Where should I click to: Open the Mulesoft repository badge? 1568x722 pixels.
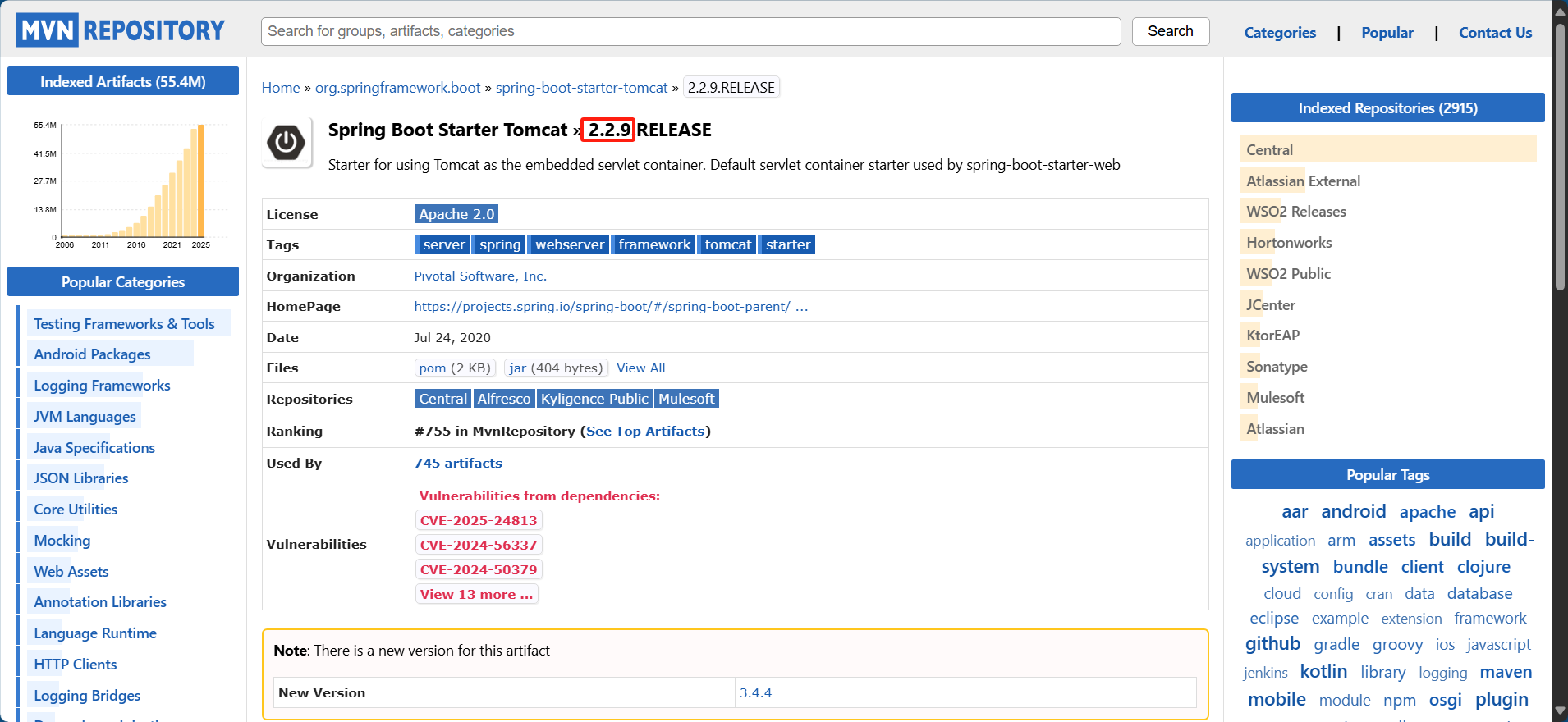(x=686, y=399)
